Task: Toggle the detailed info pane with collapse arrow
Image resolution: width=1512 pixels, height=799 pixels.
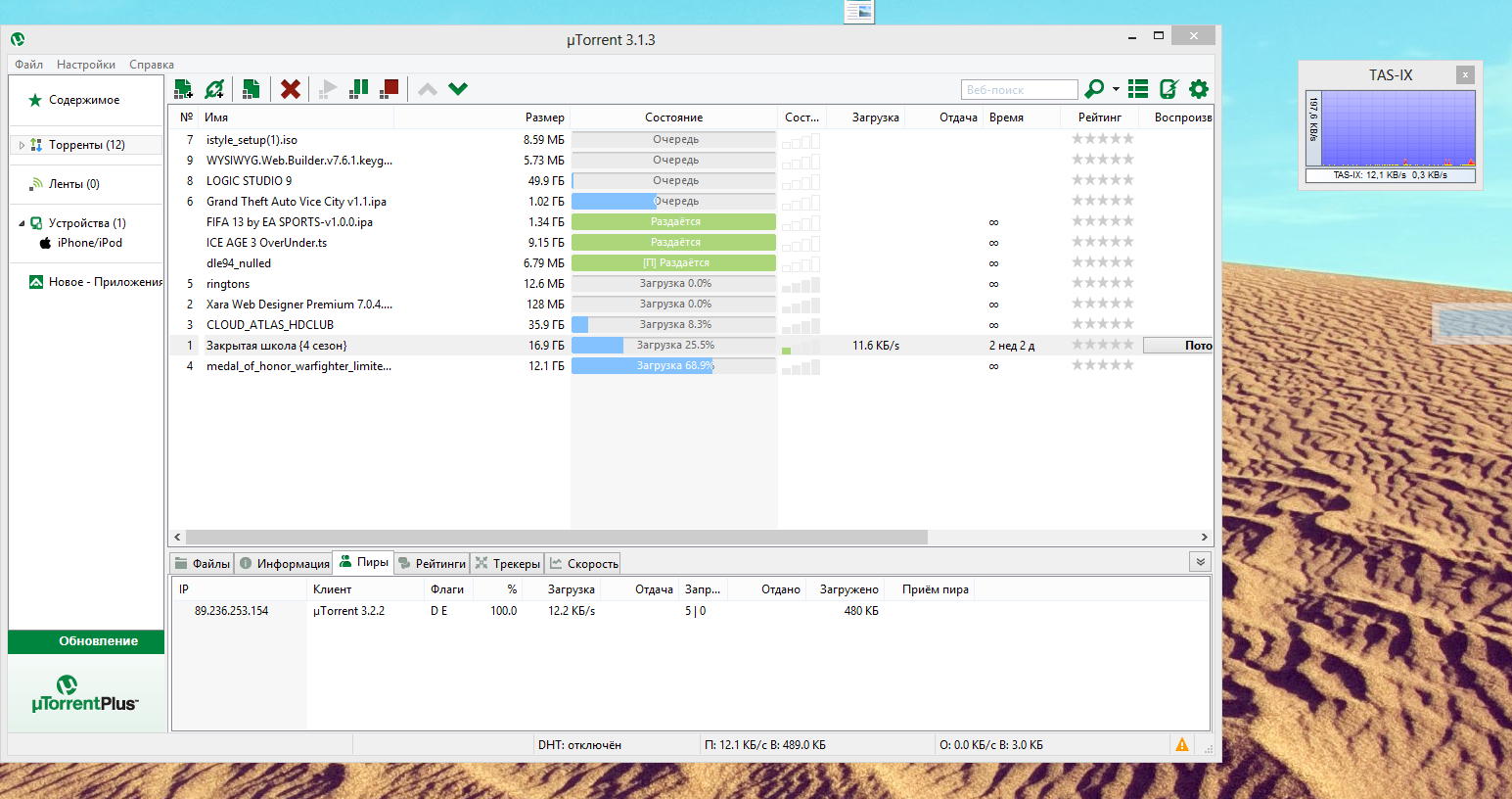Action: tap(1200, 561)
